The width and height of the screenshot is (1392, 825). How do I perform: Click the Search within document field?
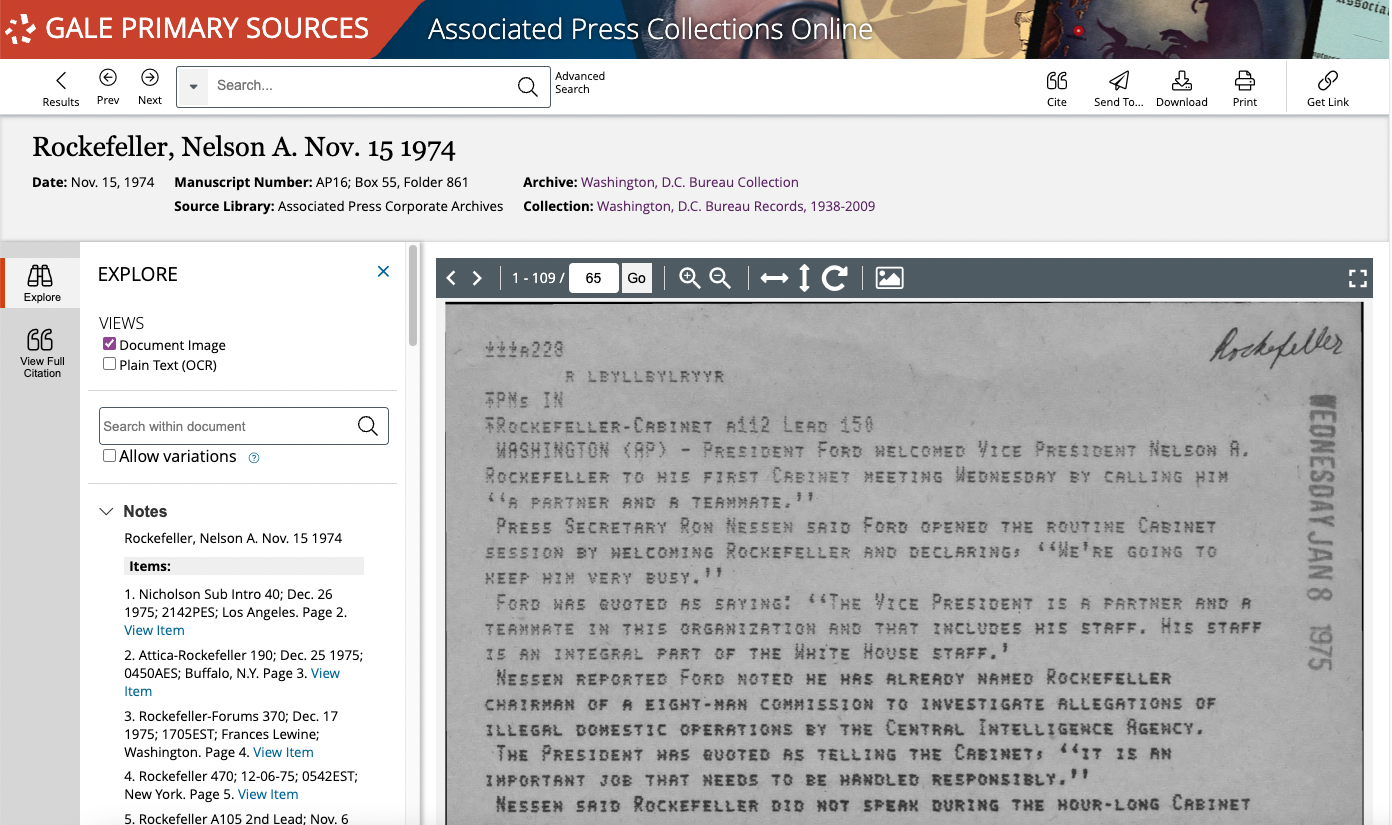click(226, 426)
